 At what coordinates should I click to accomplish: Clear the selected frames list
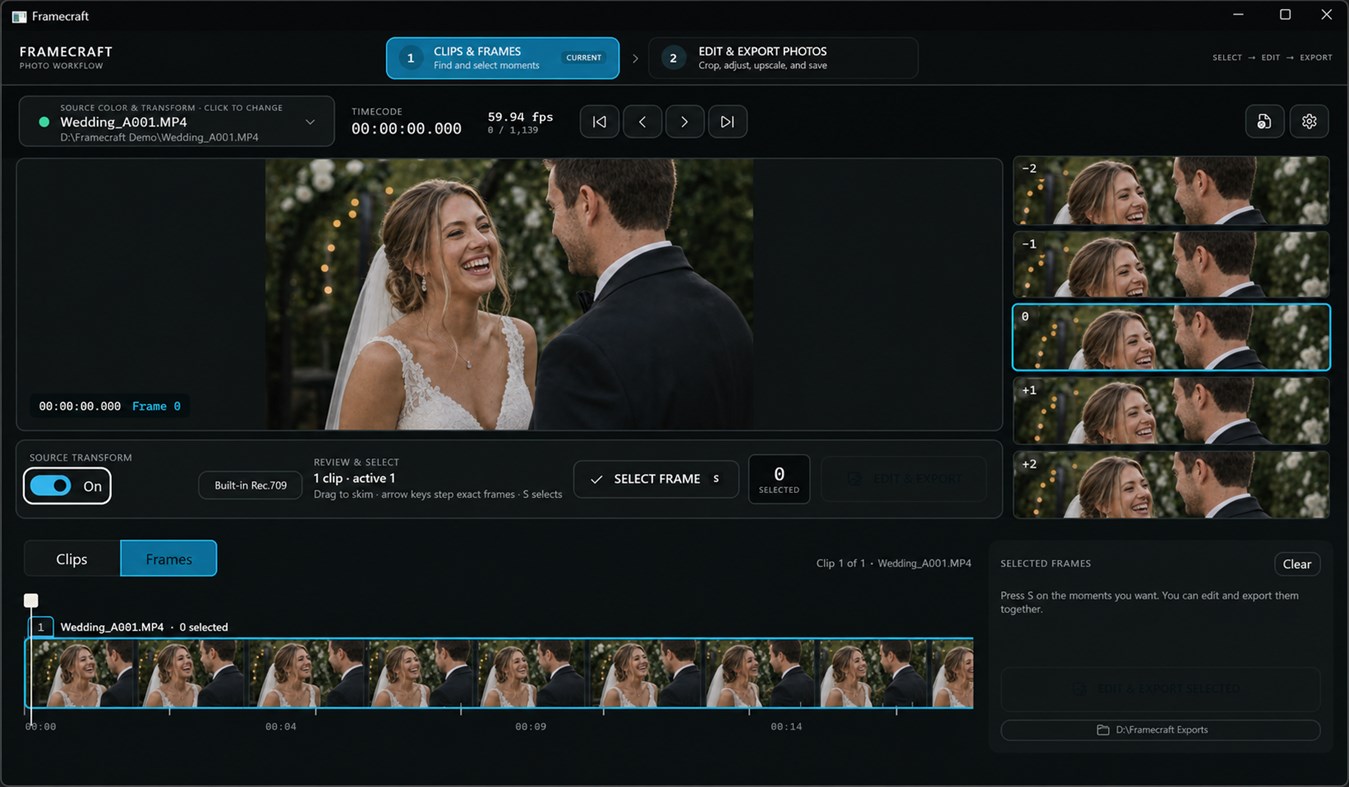click(1297, 564)
